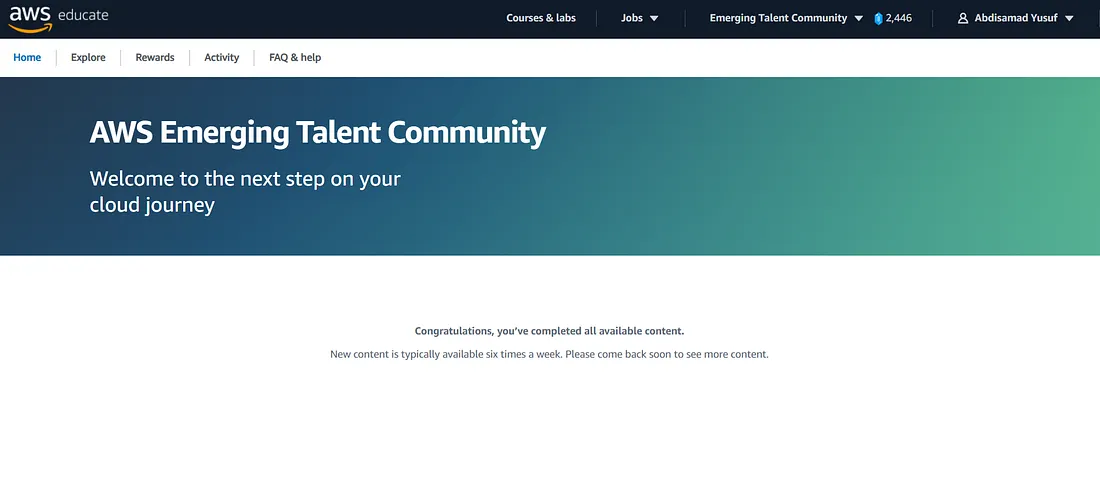Click the AWS Educate logo
Screen dimensions: 1100x484
point(58,19)
